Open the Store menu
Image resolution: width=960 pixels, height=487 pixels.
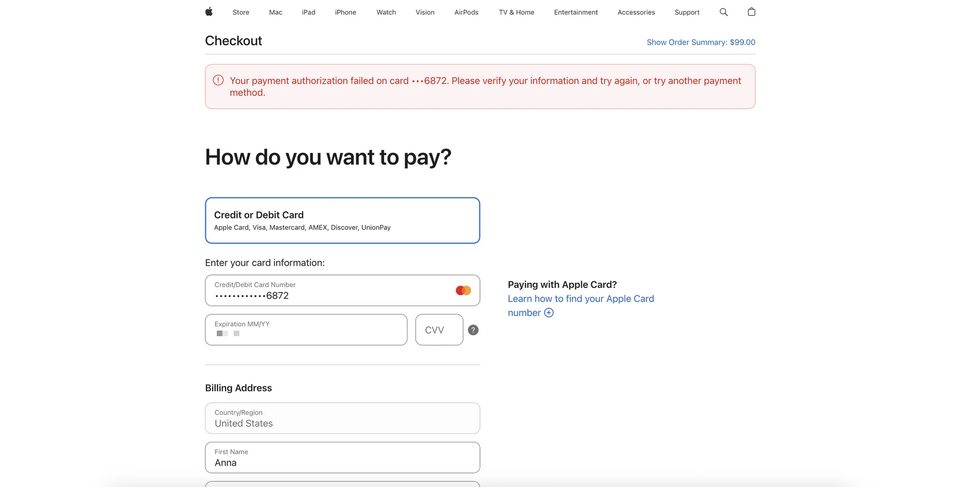point(241,12)
